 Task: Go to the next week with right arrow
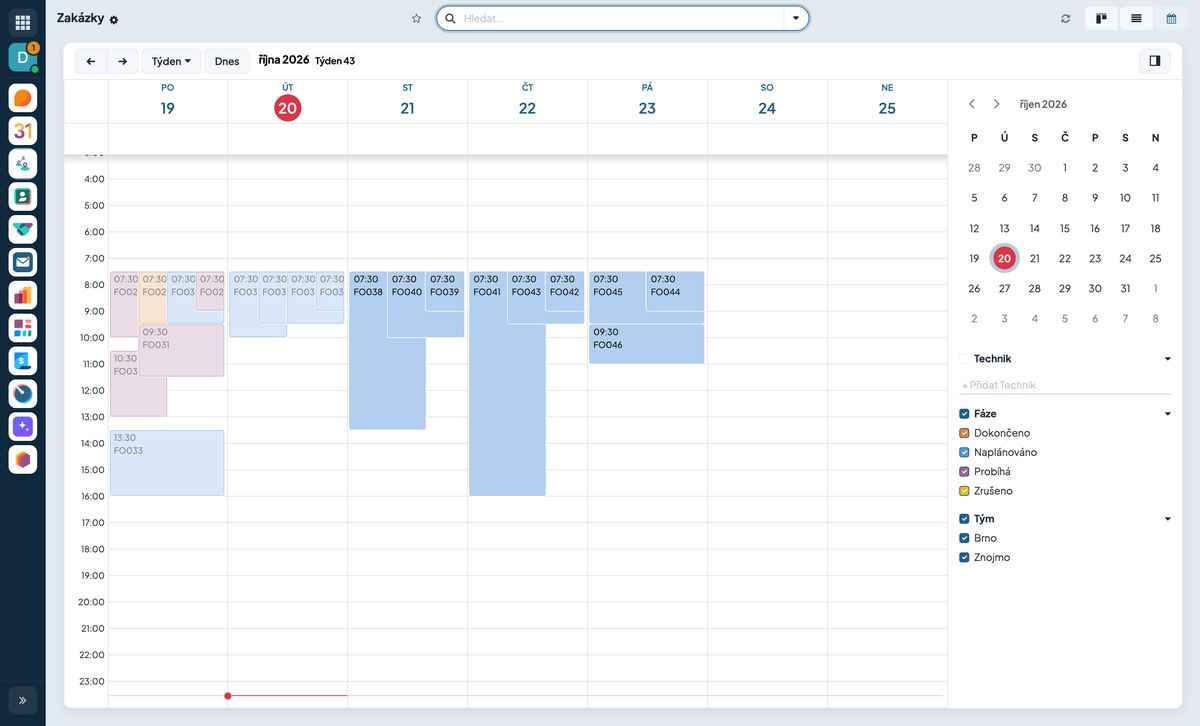coord(122,61)
